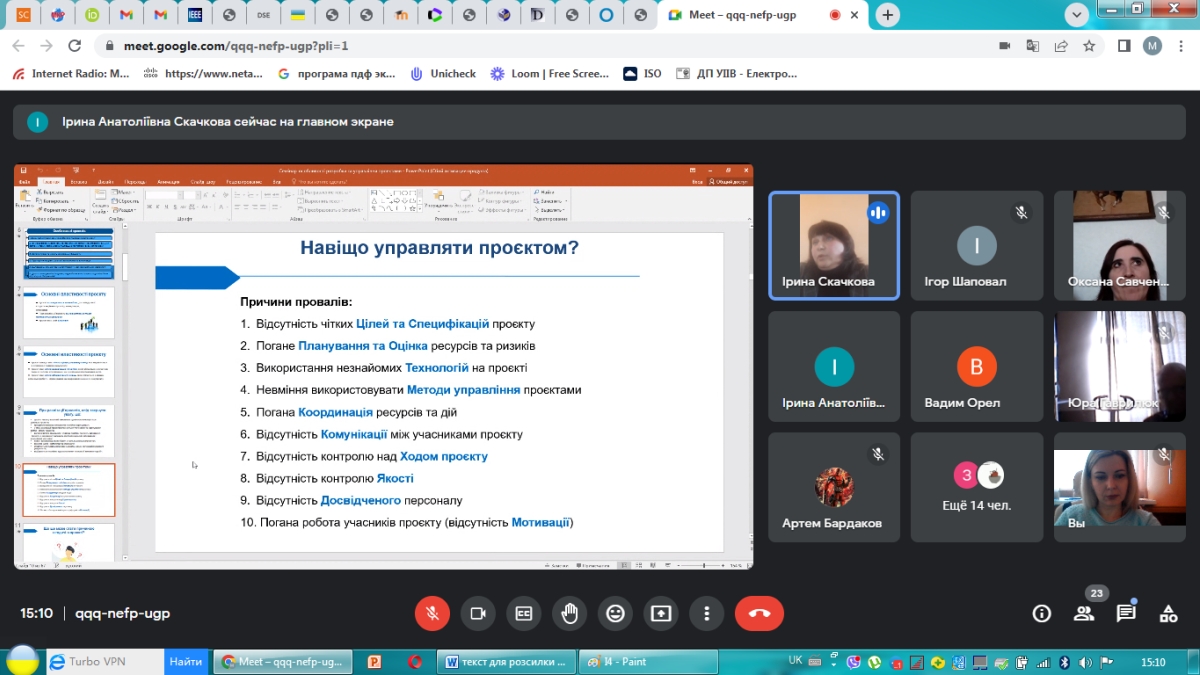Bookmark this page with star icon
1200x675 pixels.
[1089, 46]
